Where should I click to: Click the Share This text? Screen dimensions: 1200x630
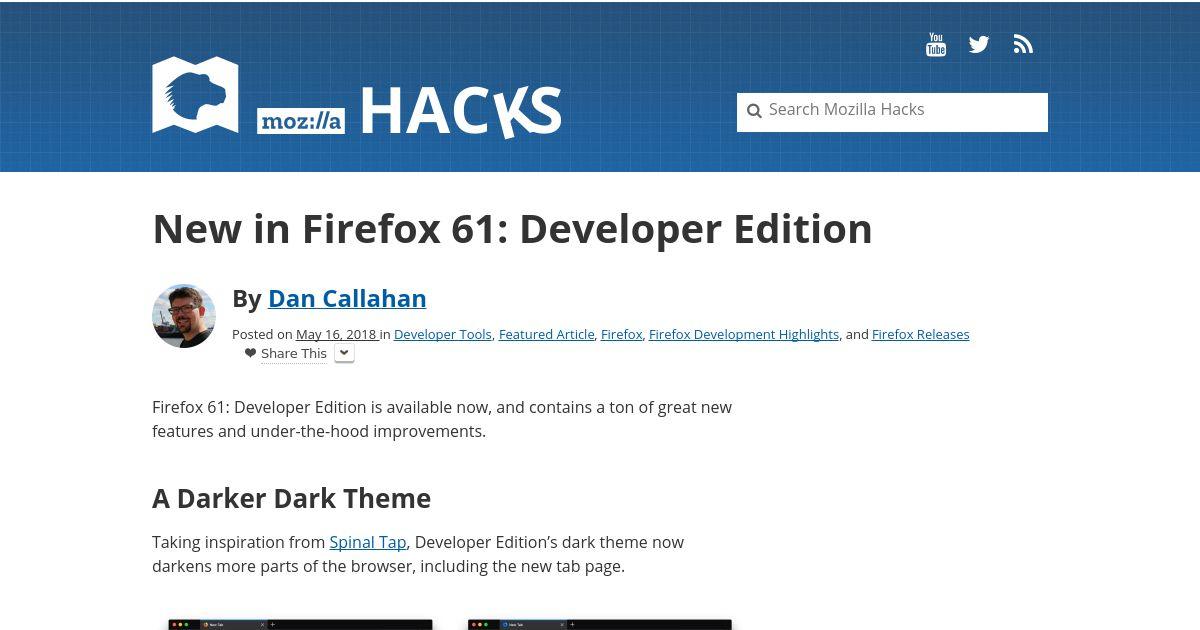tap(294, 353)
